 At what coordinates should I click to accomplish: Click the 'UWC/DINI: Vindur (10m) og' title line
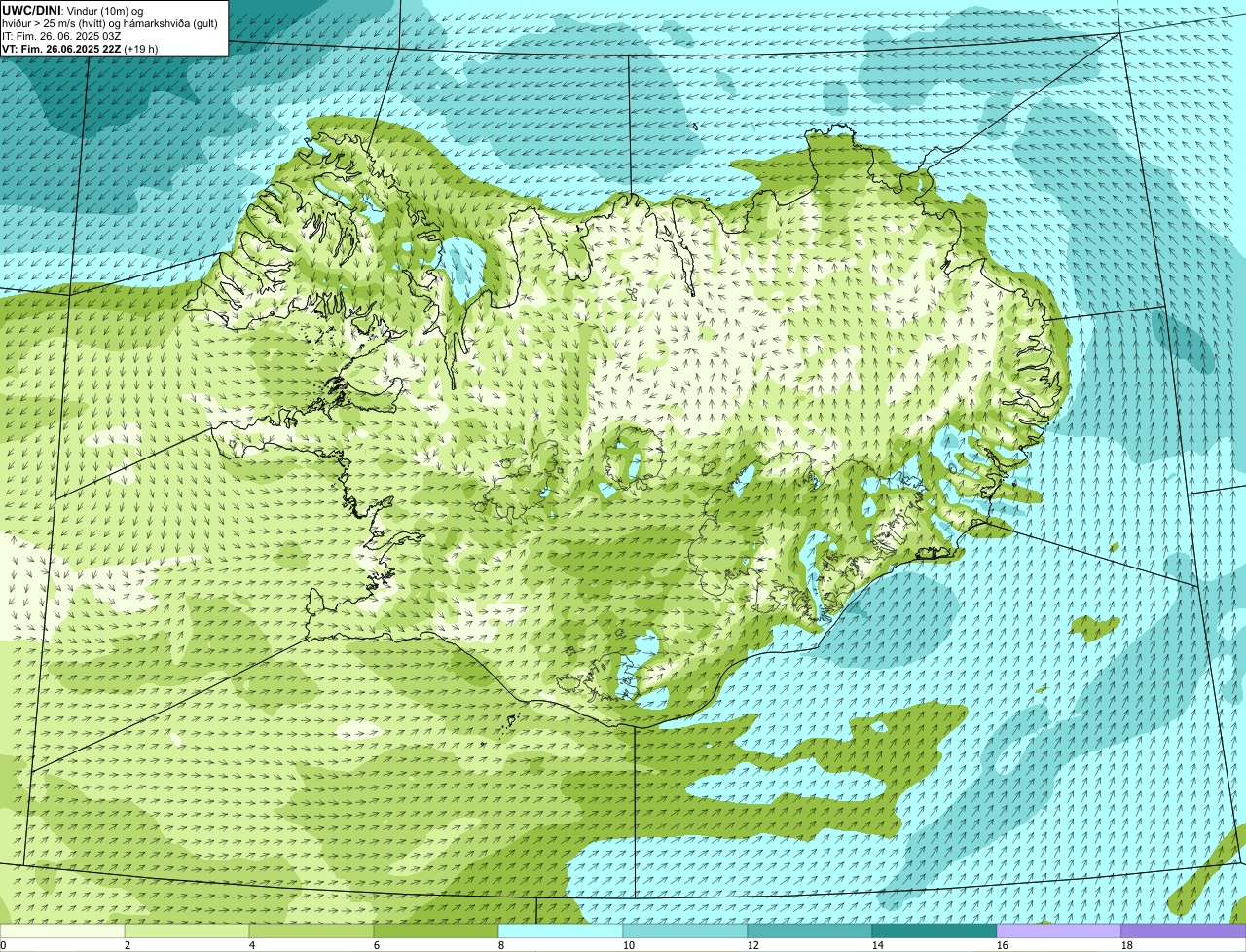click(x=73, y=10)
